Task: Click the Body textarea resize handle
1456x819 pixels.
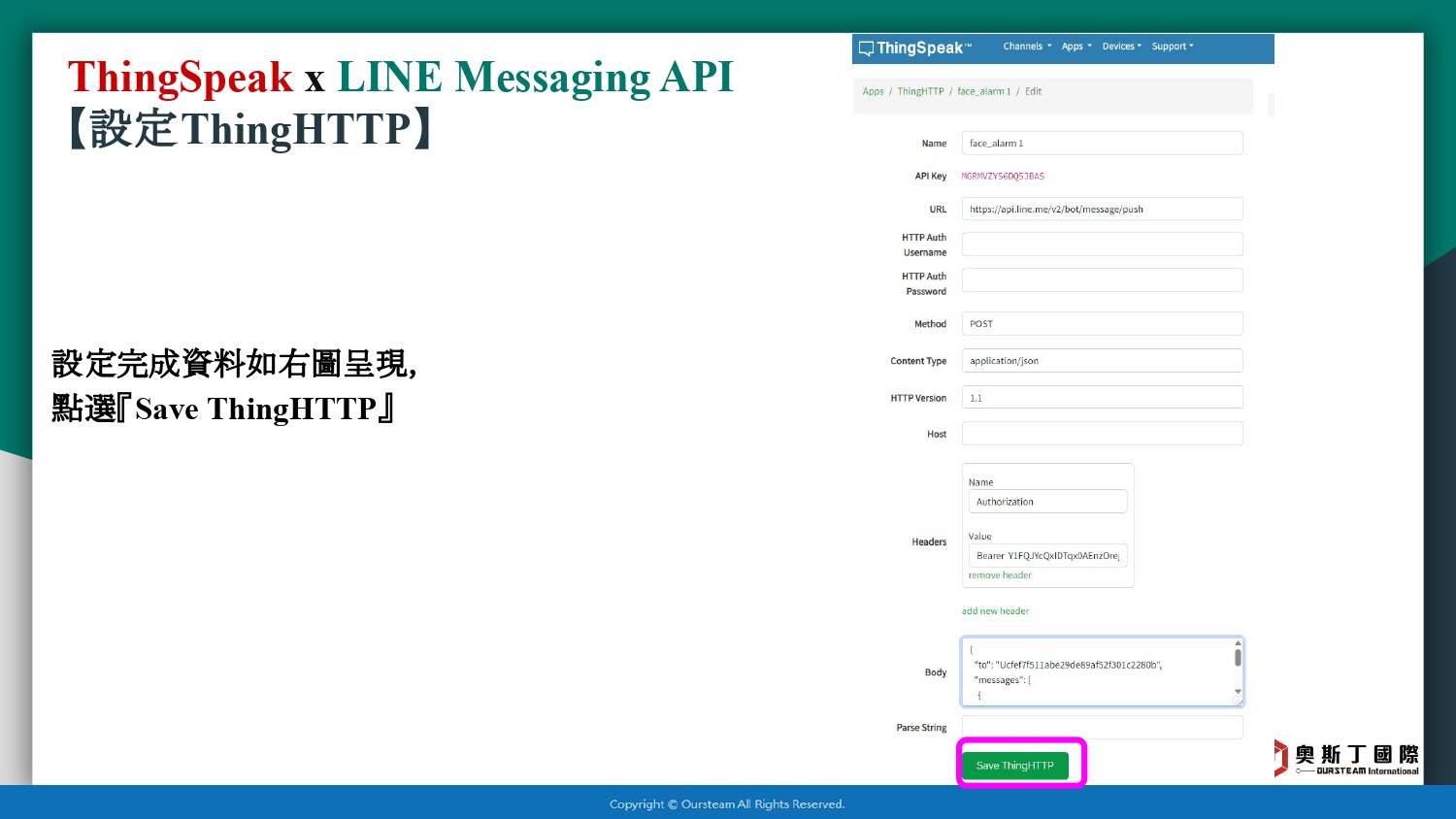Action: 1239,702
